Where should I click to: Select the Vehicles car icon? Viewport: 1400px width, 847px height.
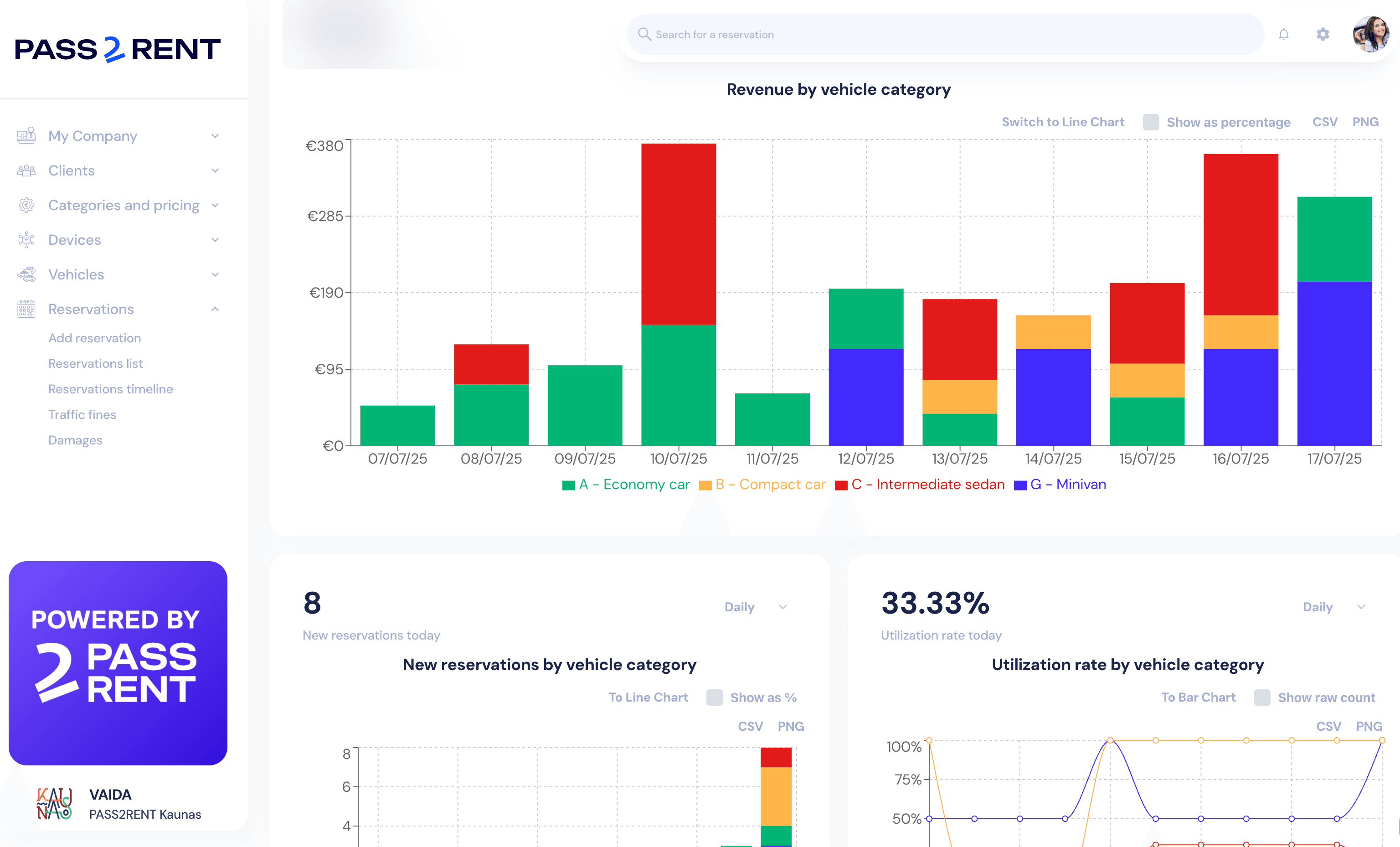tap(26, 274)
